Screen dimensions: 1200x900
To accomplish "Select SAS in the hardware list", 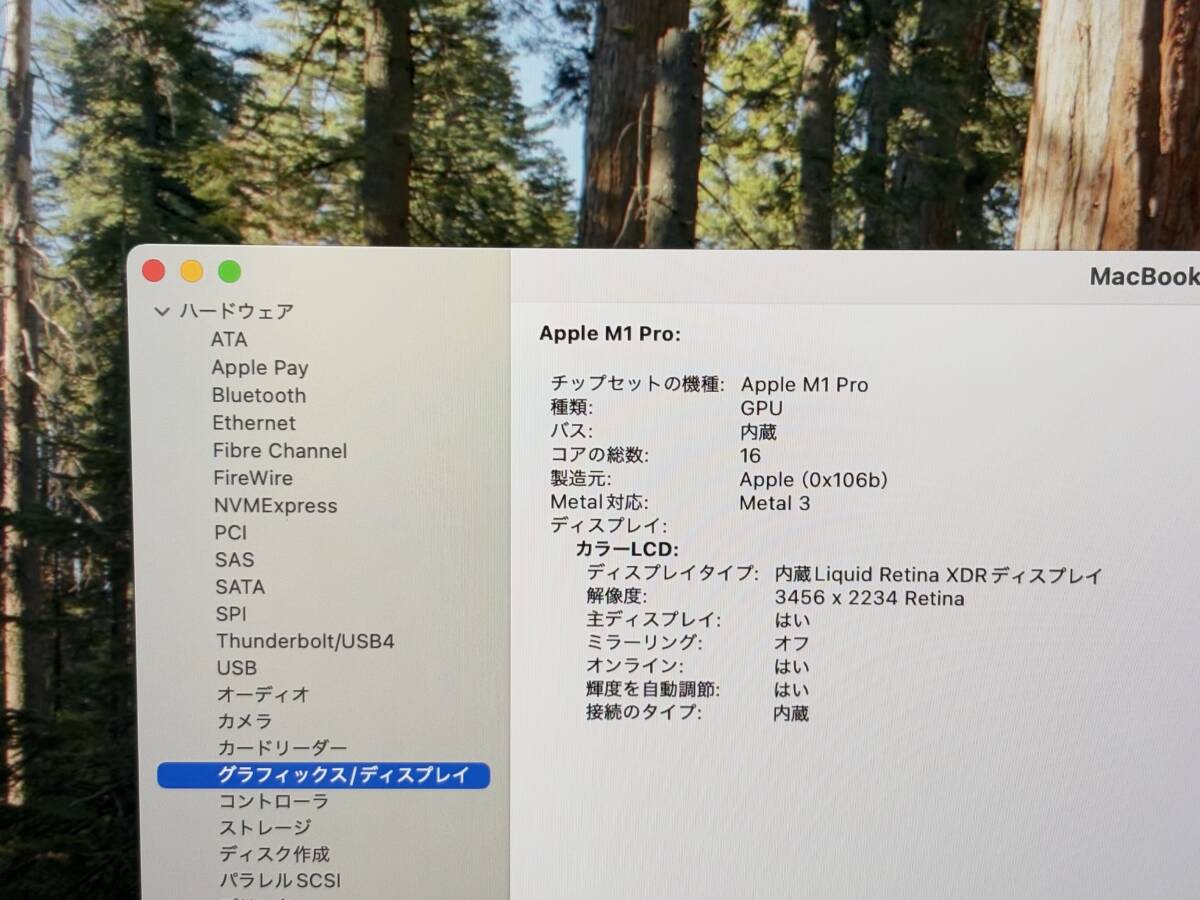I will click(x=234, y=559).
